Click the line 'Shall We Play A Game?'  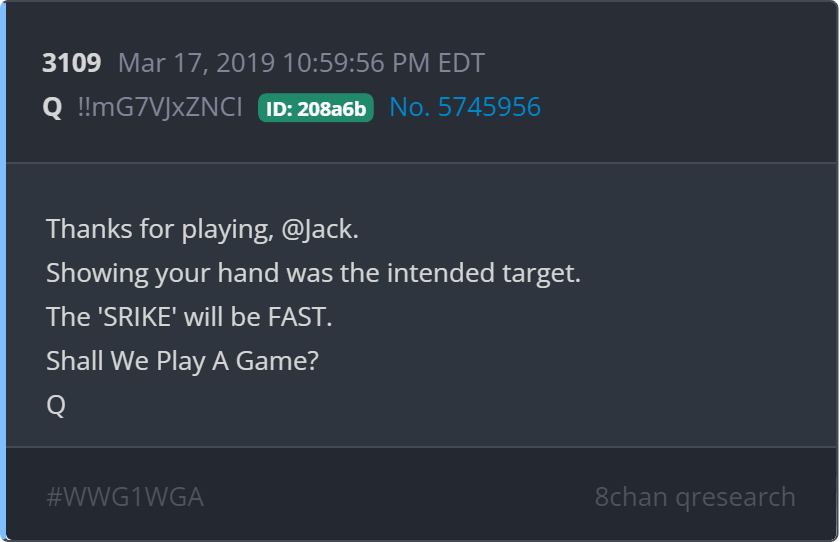coord(182,361)
